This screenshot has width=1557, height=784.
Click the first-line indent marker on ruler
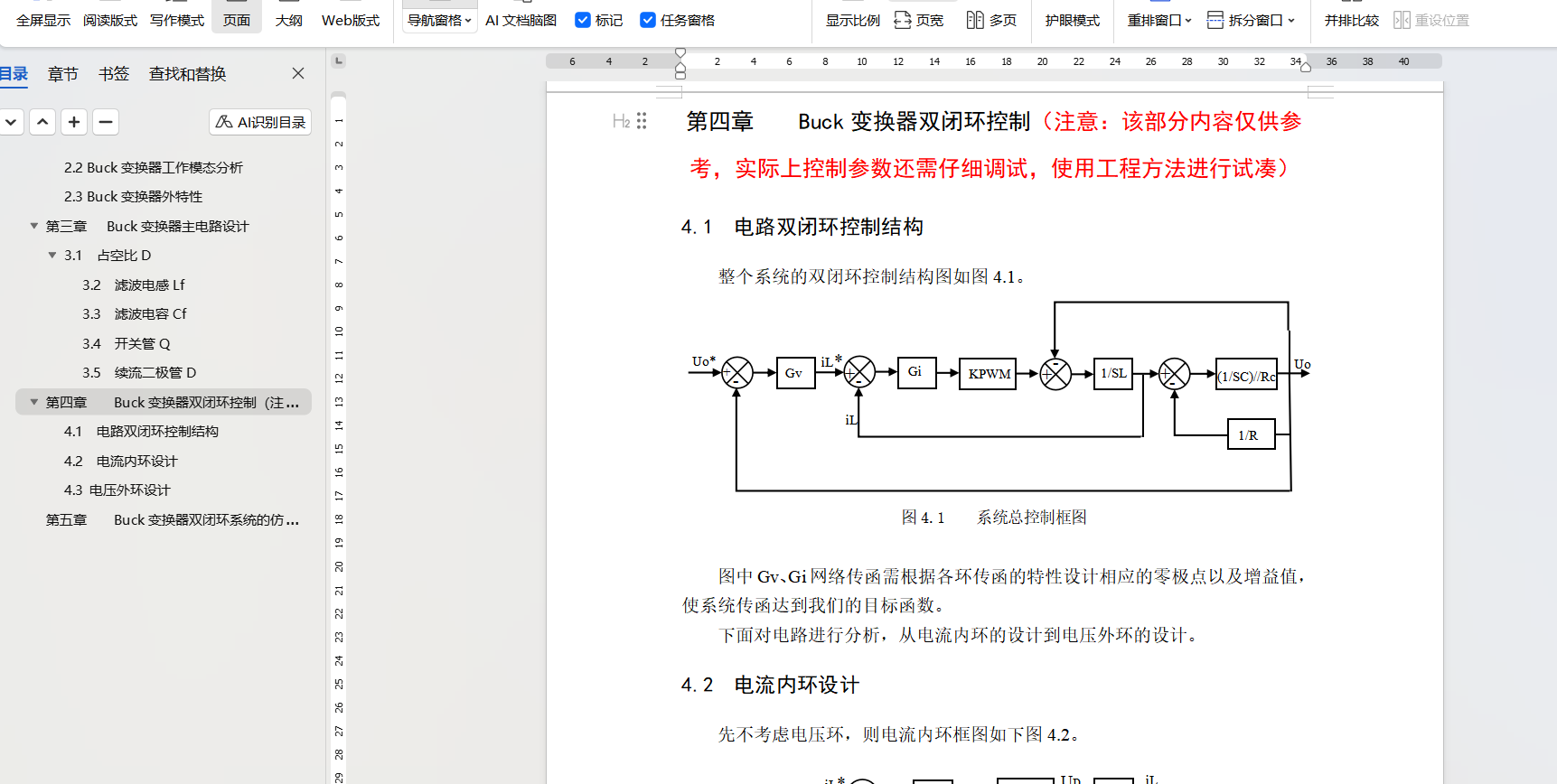click(680, 52)
